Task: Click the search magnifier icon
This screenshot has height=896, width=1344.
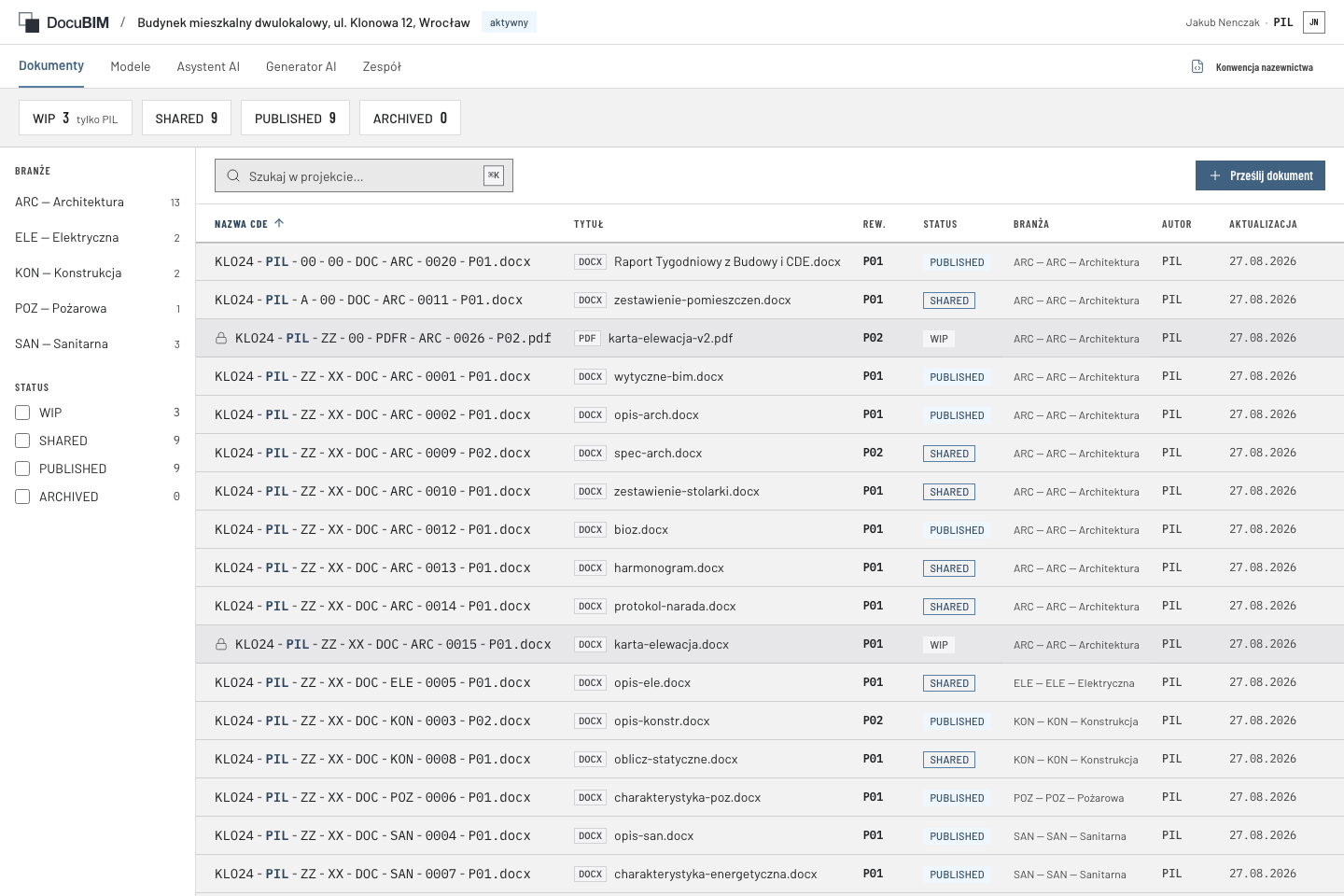Action: click(233, 175)
